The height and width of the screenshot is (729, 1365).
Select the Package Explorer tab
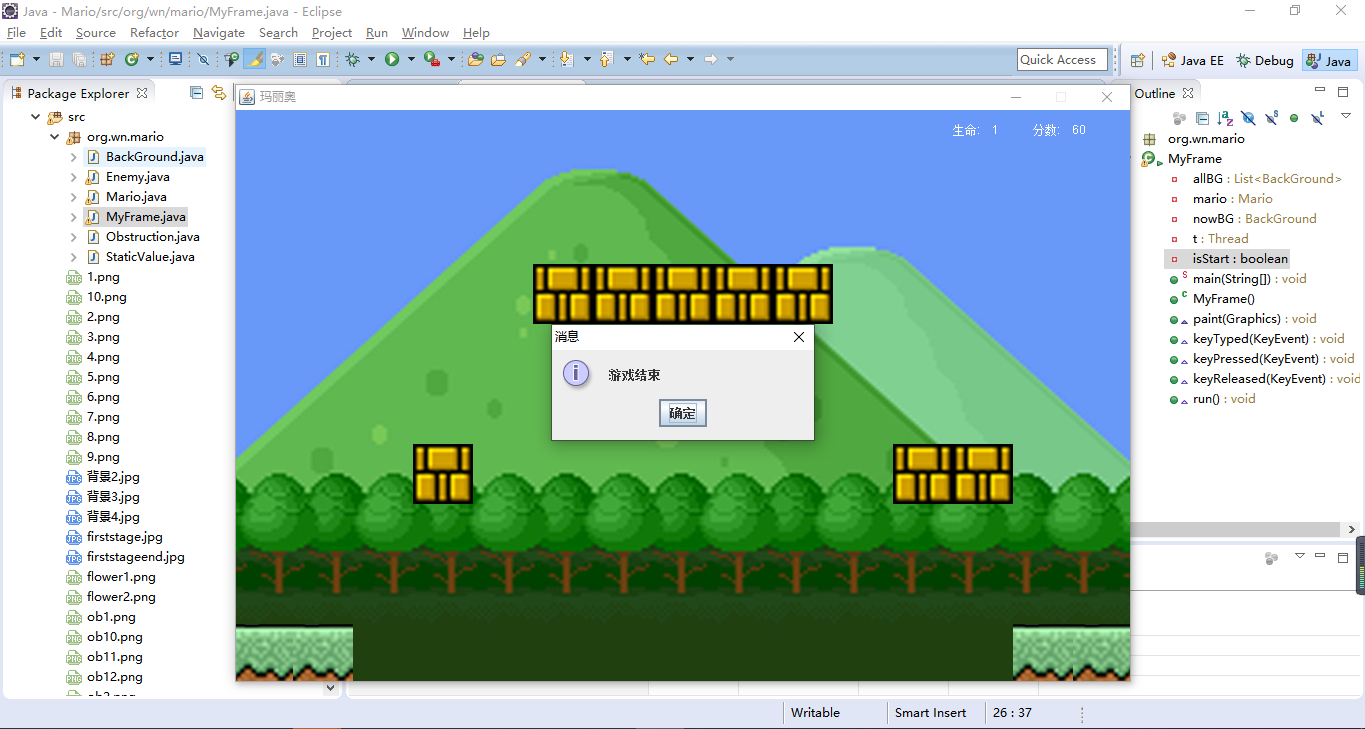(x=78, y=93)
